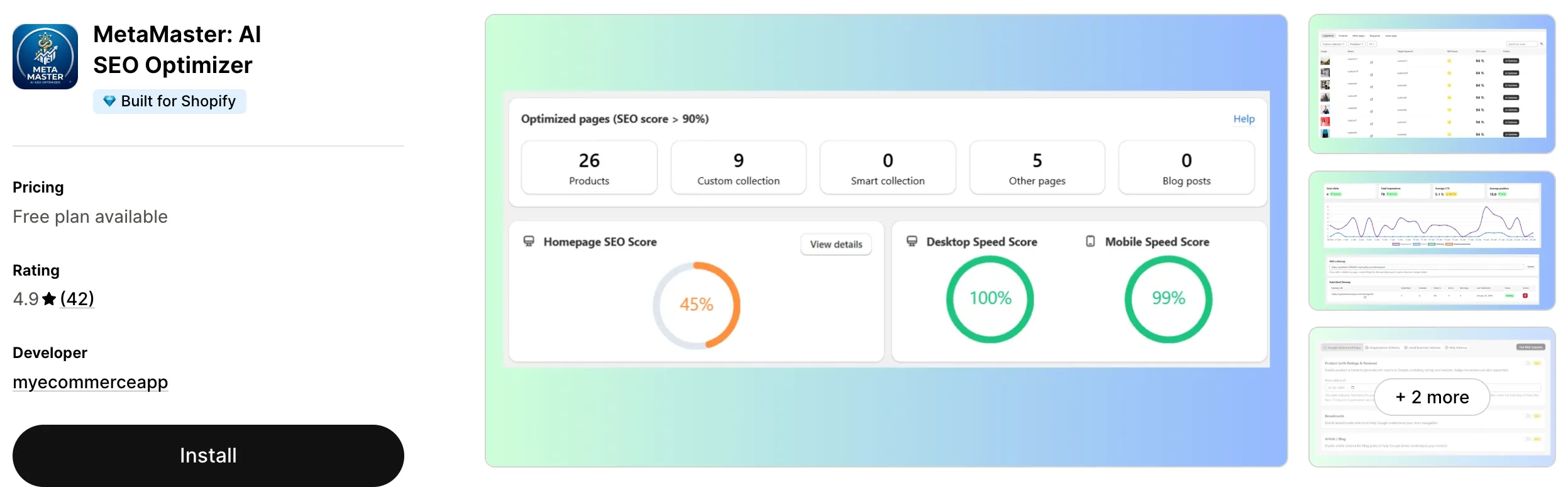Click the 45% homepage score gauge
The width and height of the screenshot is (1568, 487).
click(x=696, y=305)
